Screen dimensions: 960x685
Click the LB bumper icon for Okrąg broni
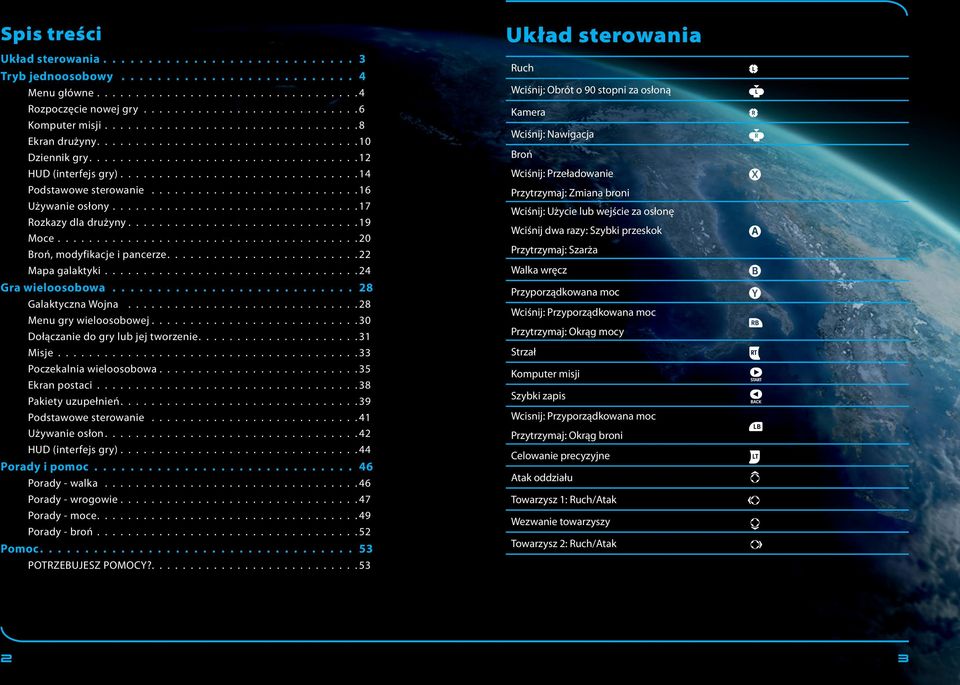pyautogui.click(x=756, y=427)
